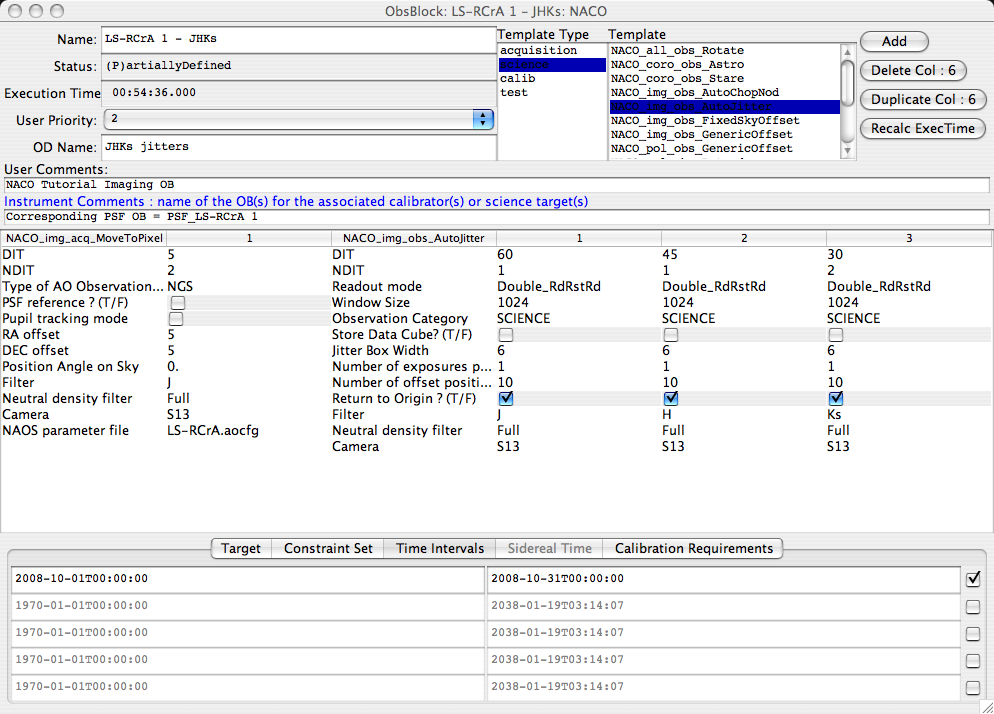Click the Status field
The image size is (994, 714).
point(298,66)
